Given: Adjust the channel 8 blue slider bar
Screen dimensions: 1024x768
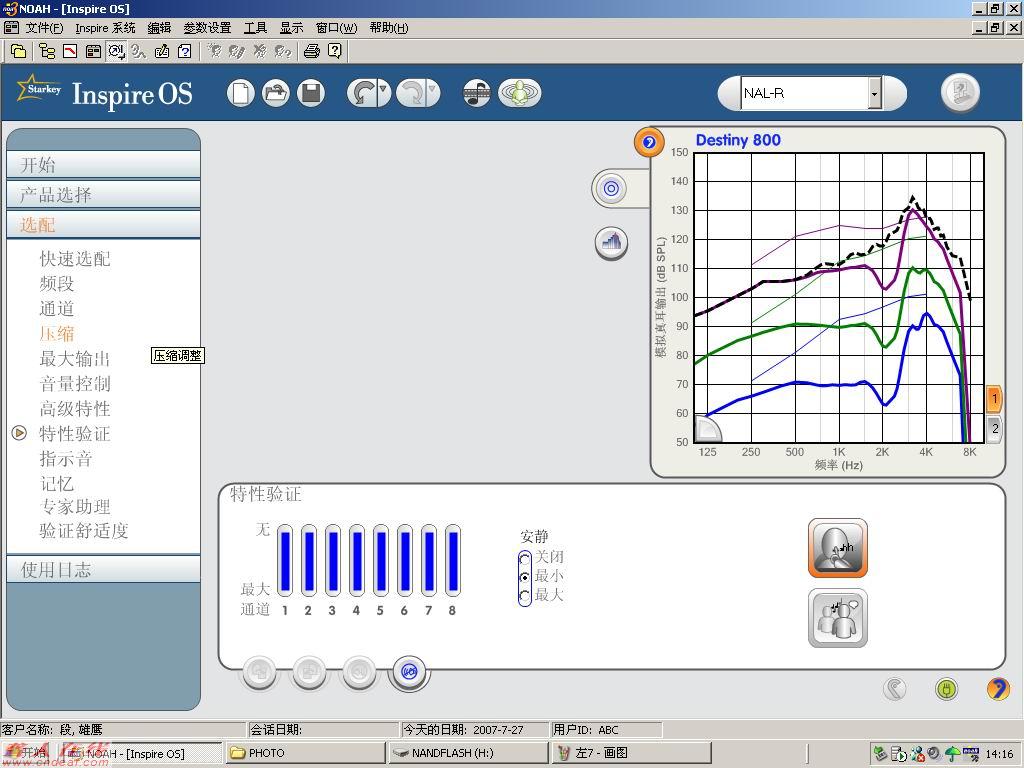Looking at the screenshot, I should point(453,561).
